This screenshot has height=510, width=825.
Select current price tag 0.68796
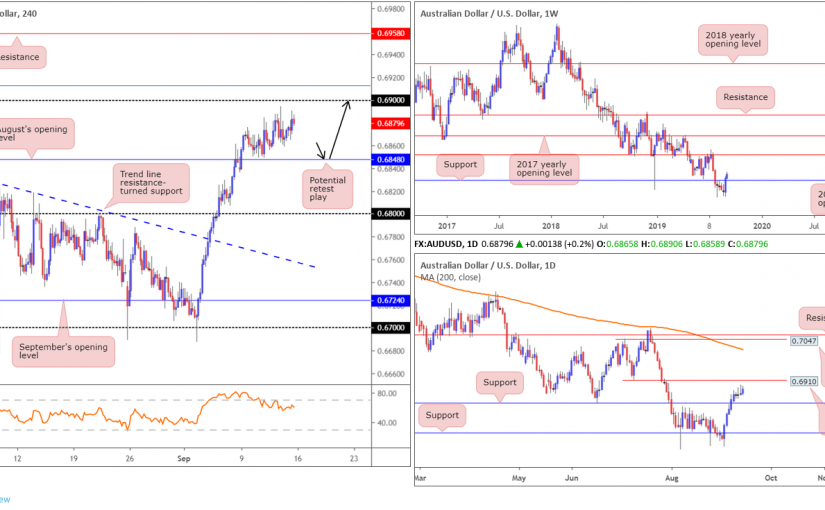pos(388,124)
